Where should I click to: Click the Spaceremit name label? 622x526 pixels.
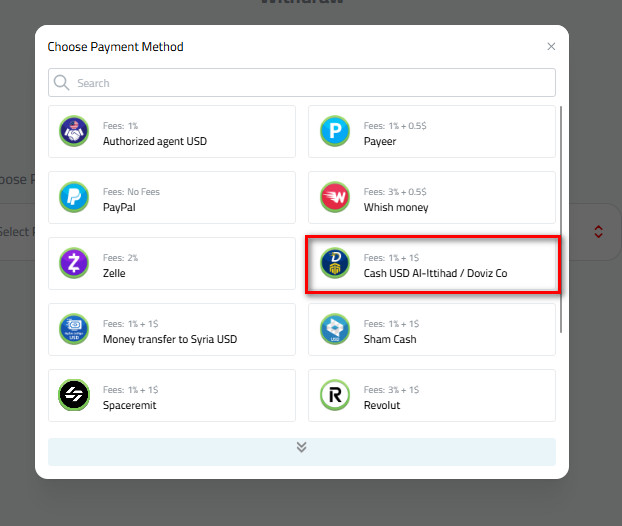[x=129, y=405]
